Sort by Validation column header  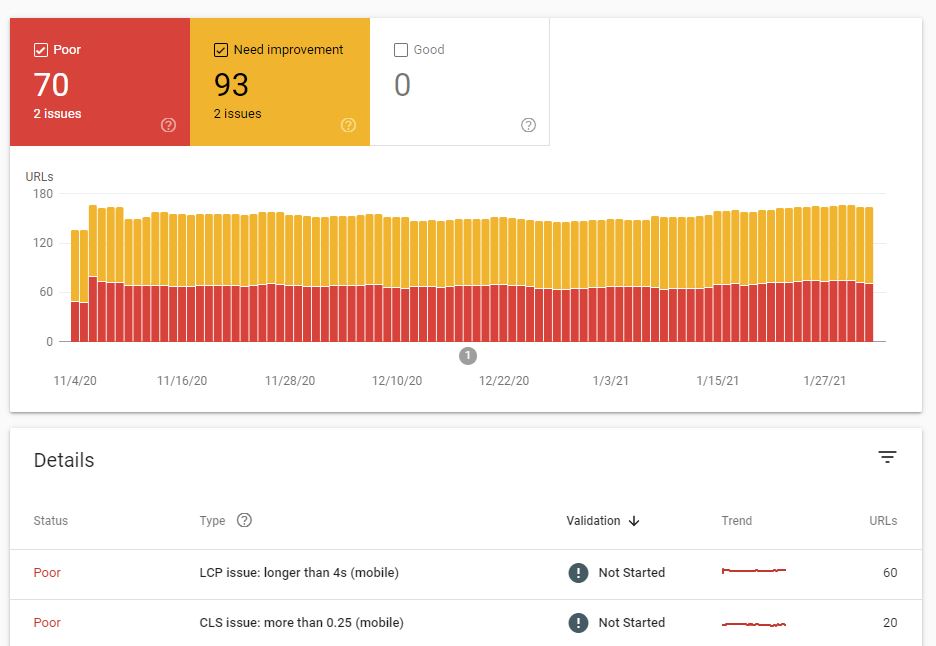593,521
